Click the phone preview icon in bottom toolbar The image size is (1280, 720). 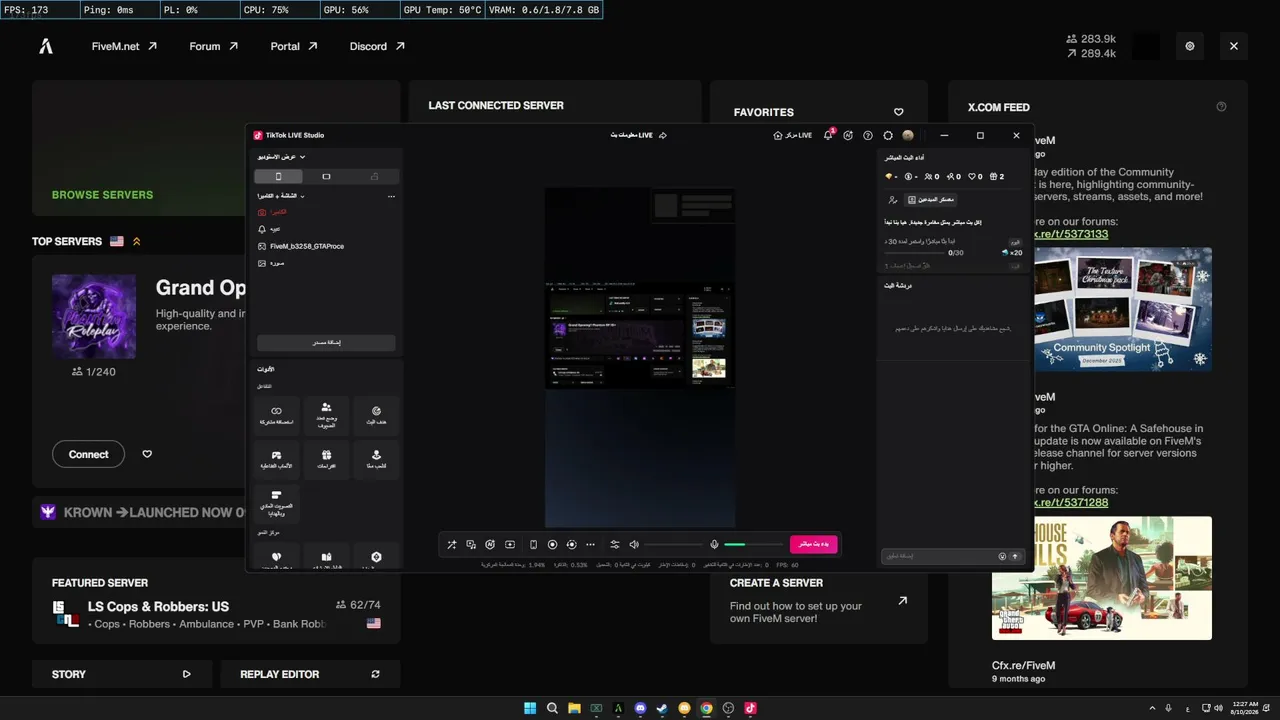(x=533, y=545)
